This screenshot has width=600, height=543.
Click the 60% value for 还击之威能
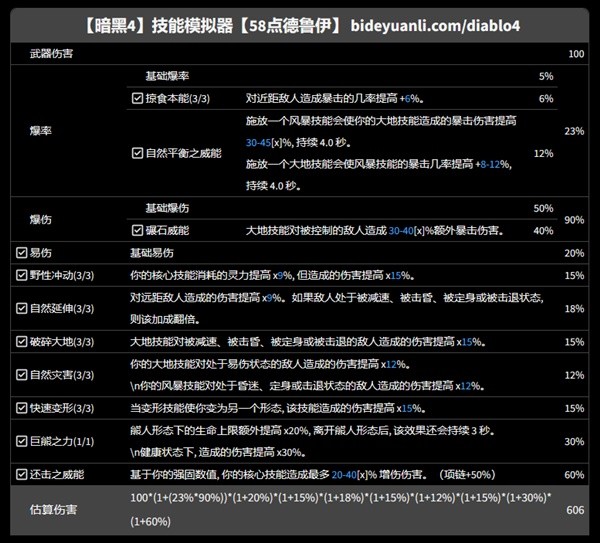point(574,475)
